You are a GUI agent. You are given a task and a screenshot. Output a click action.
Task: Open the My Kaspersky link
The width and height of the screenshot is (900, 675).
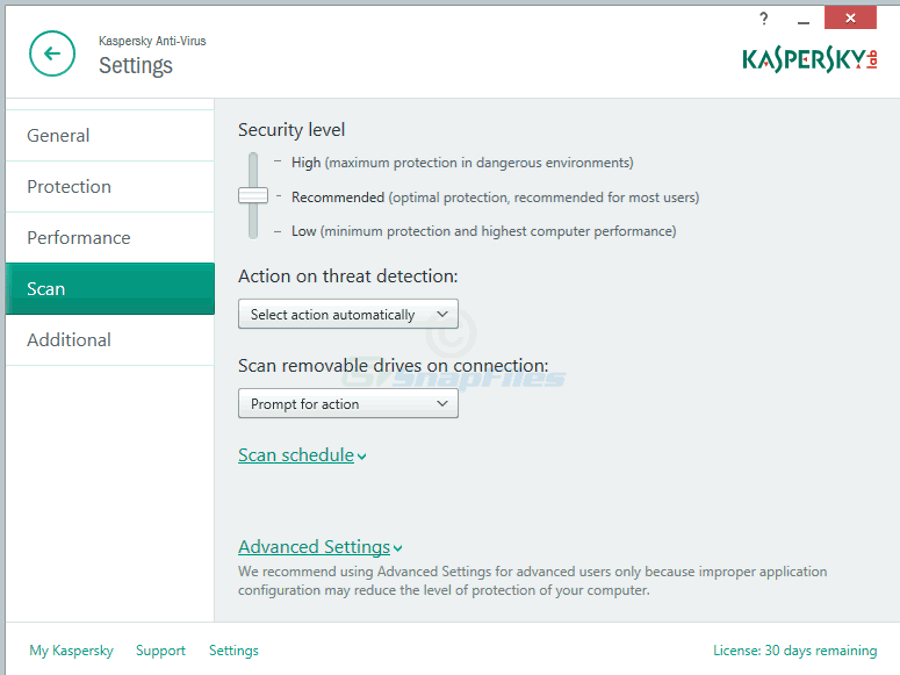pos(71,650)
